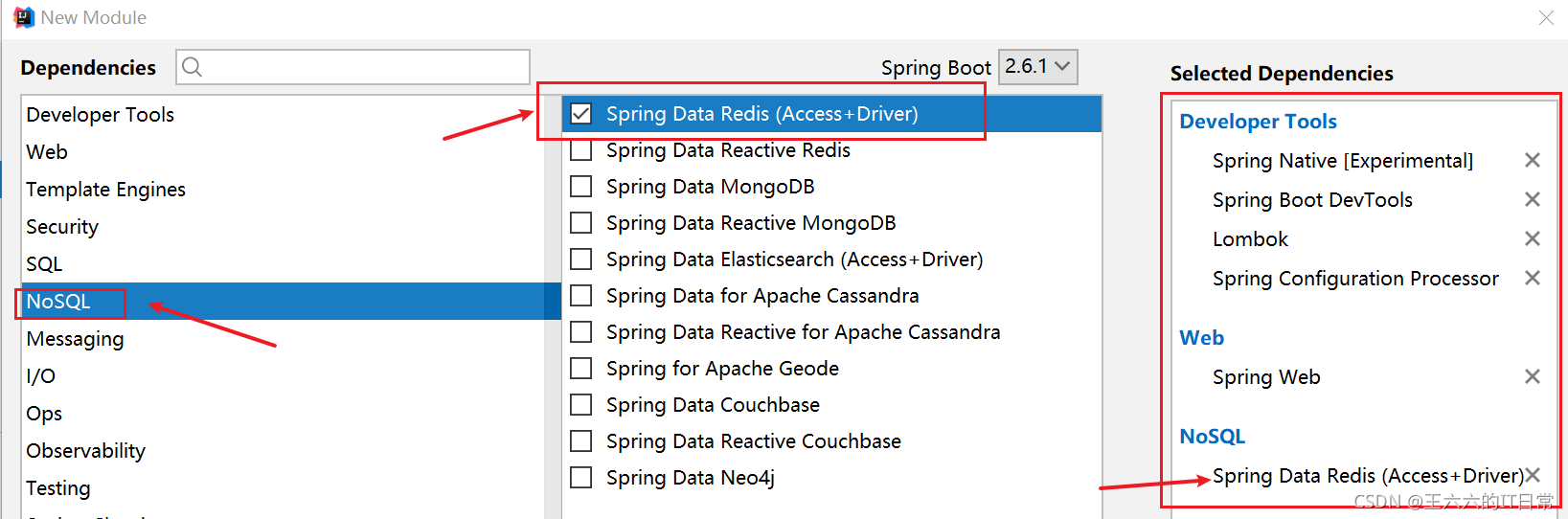Remove Spring Boot DevTools dependency
Image resolution: width=1568 pixels, height=519 pixels.
1533,199
